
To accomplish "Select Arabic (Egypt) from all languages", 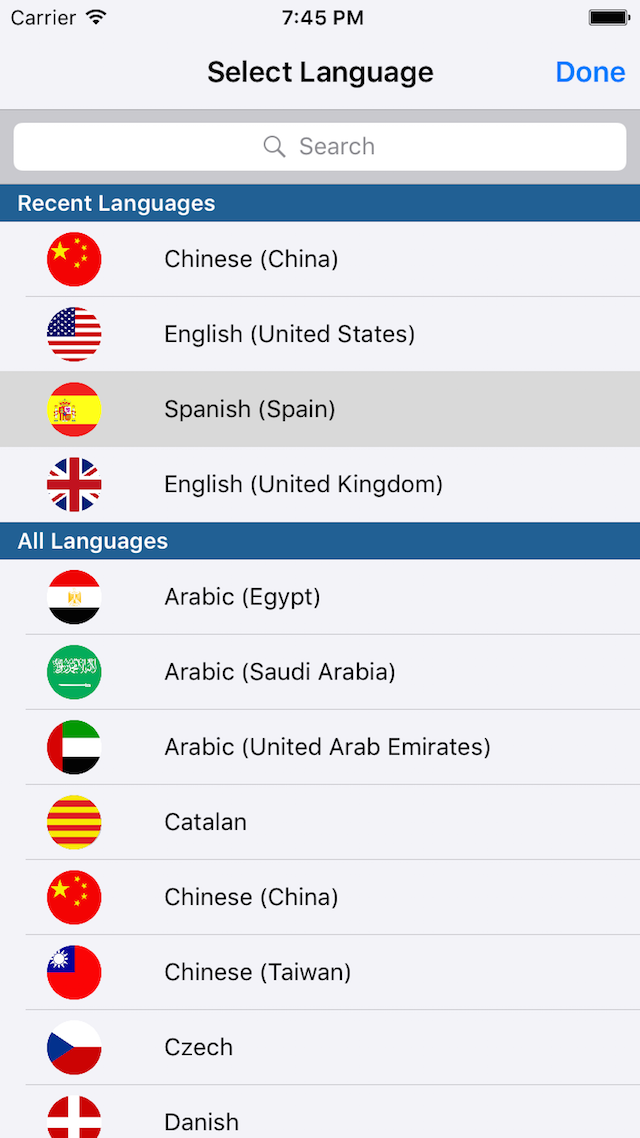I will point(320,597).
